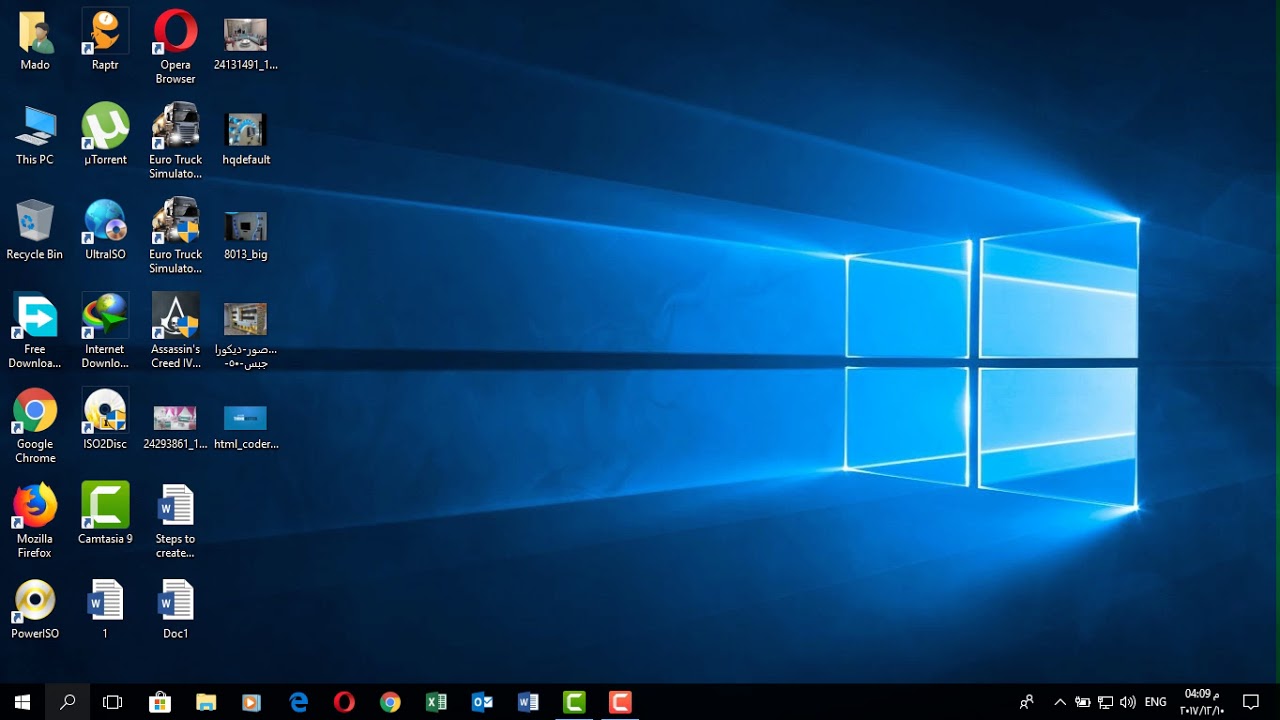
Task: Open the Action Center notifications
Action: coord(1250,702)
